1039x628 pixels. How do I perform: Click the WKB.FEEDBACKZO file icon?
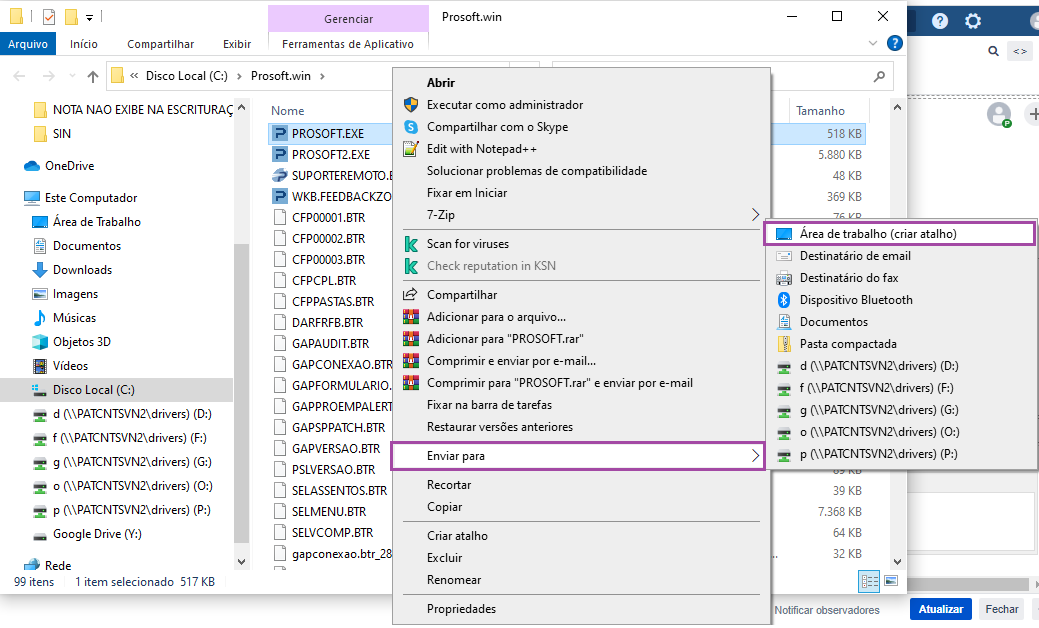280,197
